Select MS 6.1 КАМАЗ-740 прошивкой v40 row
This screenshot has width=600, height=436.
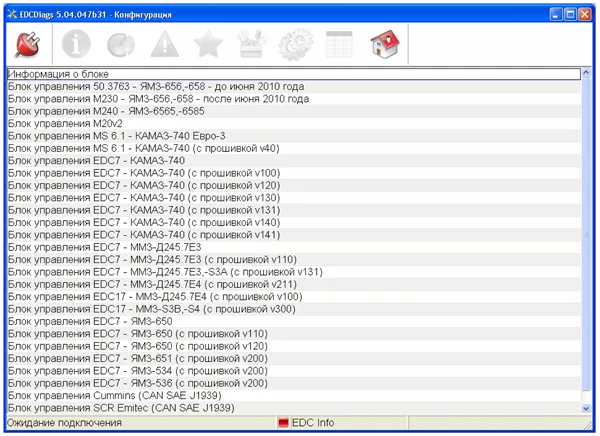[x=294, y=148]
